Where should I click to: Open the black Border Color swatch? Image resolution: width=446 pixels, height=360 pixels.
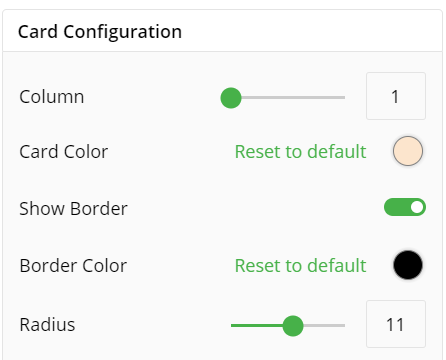coord(408,265)
